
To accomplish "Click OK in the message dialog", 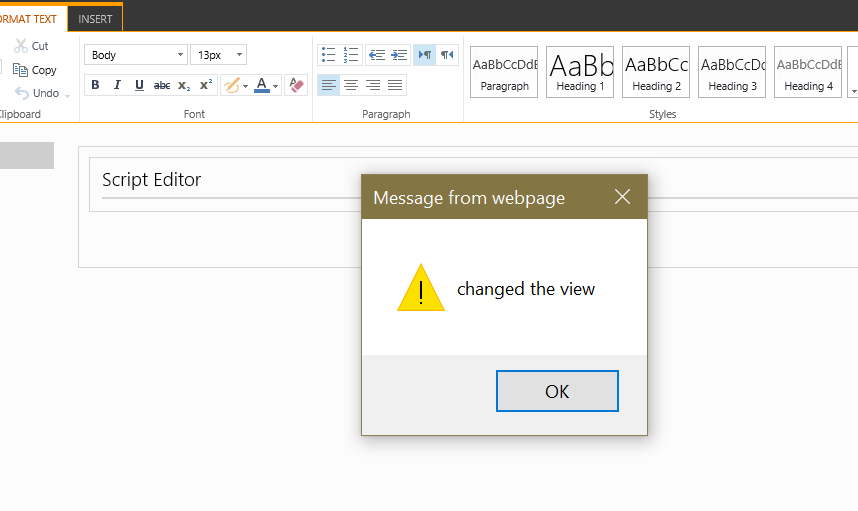I will point(557,391).
